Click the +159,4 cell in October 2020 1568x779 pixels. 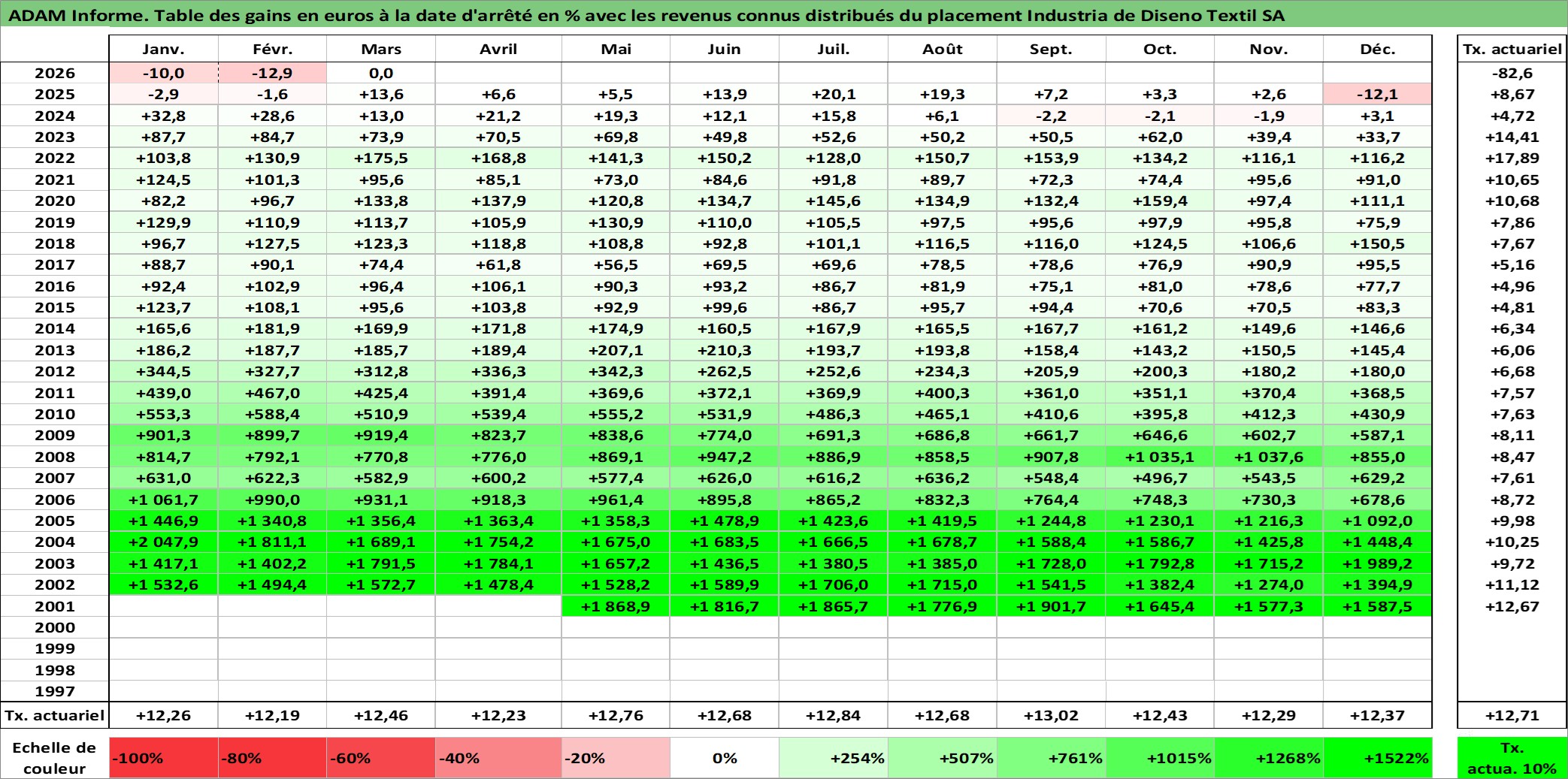(1160, 201)
